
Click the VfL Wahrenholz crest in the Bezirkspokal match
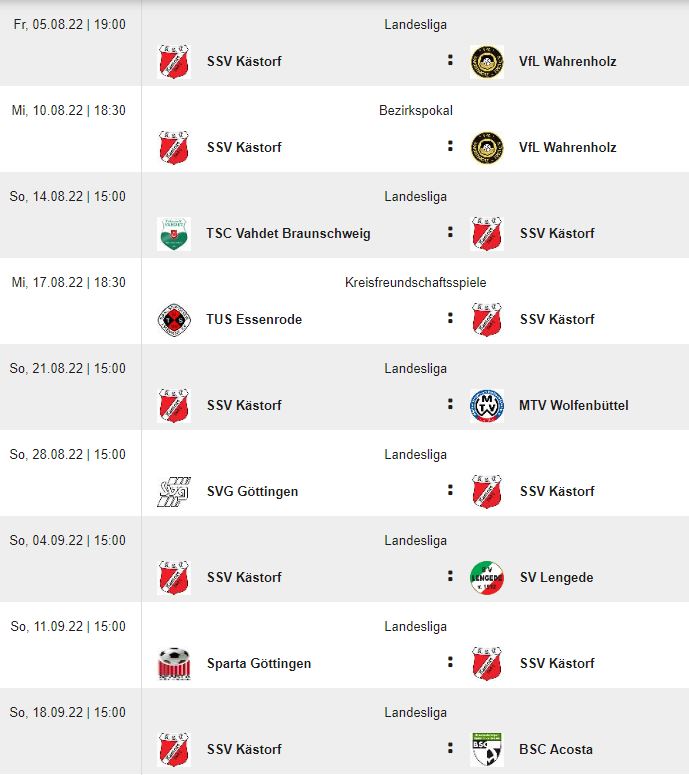487,147
